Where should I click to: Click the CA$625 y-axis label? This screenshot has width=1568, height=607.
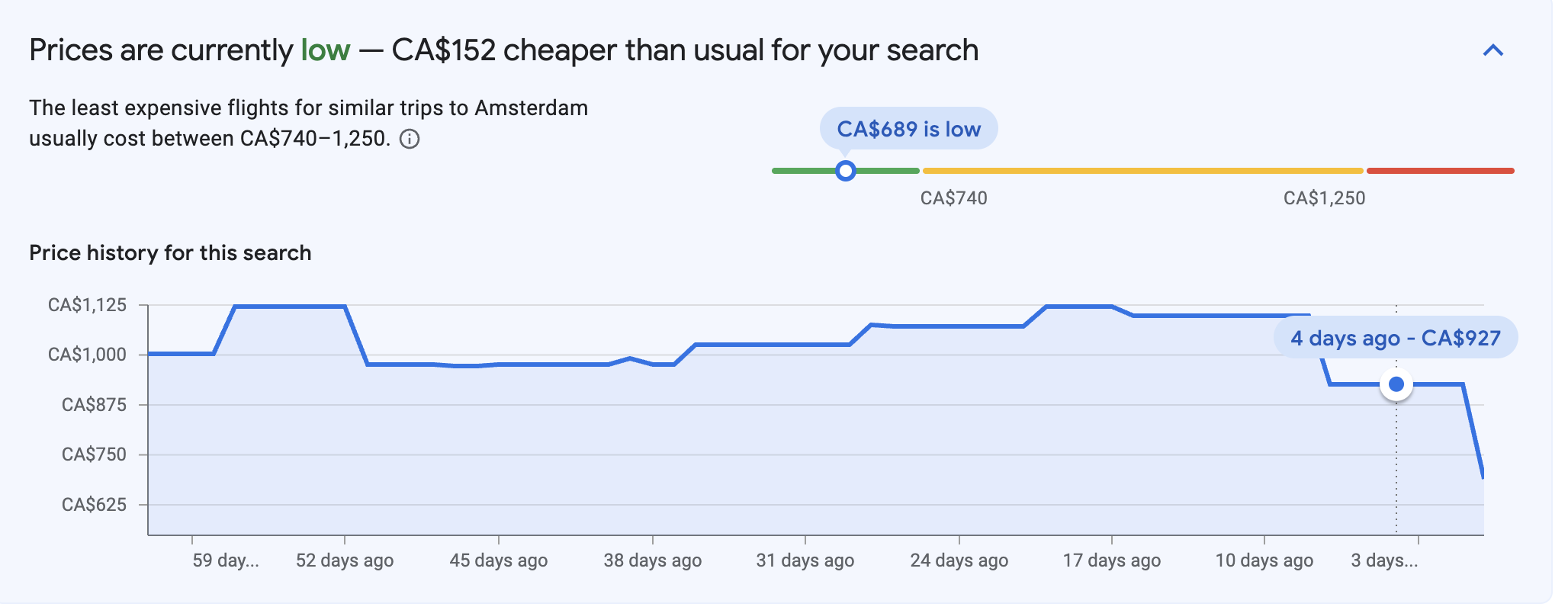pyautogui.click(x=94, y=505)
